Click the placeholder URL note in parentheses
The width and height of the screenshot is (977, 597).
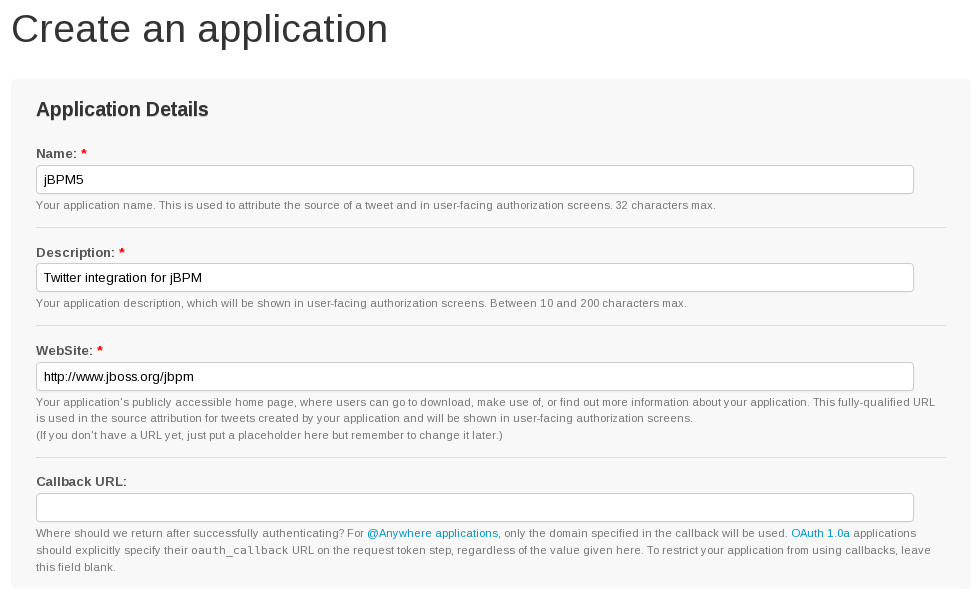pyautogui.click(x=269, y=436)
